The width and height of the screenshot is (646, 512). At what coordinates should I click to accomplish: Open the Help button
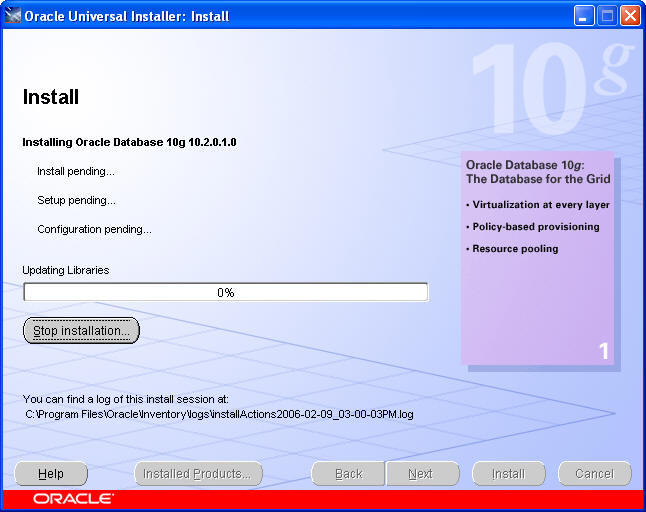click(x=51, y=474)
